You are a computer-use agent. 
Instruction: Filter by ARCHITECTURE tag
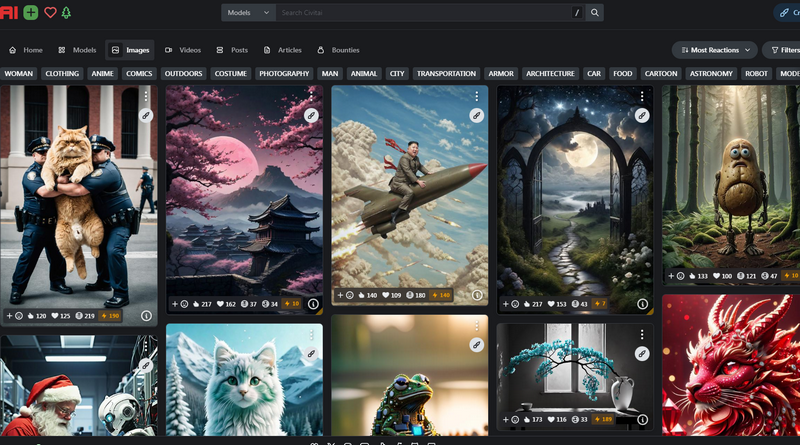[x=551, y=73]
